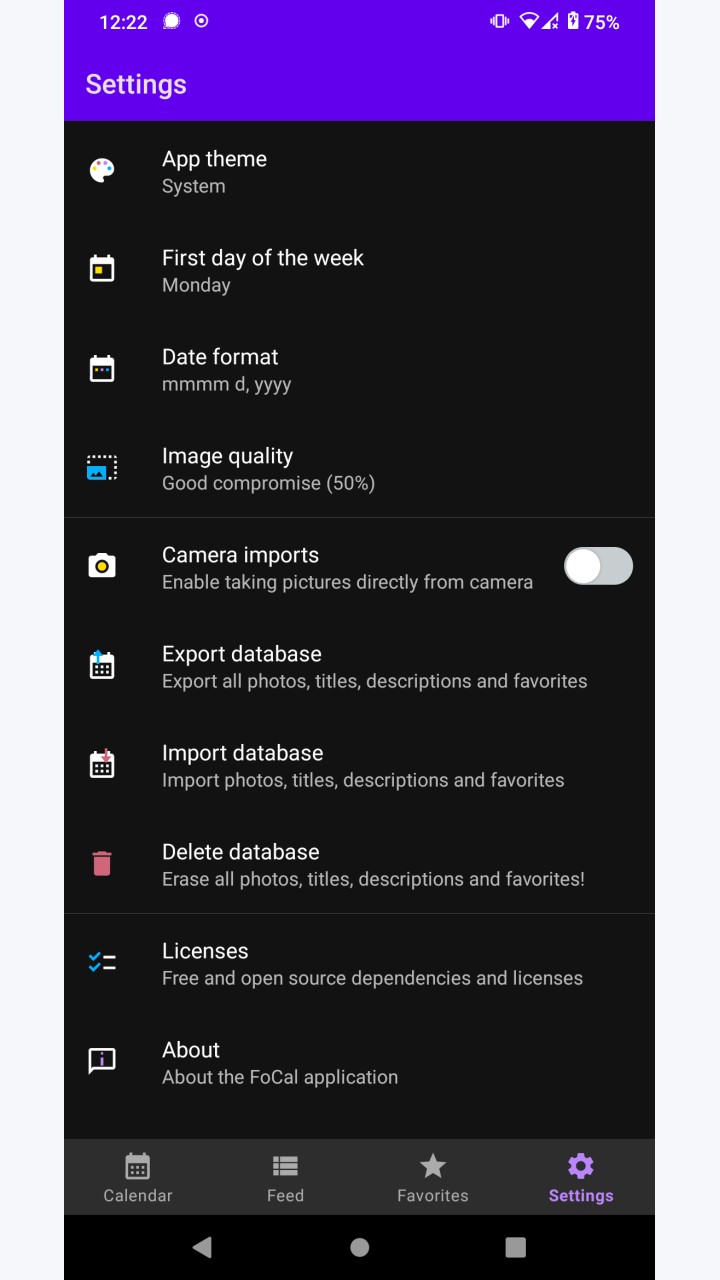Switch to the Feed tab
Image resolution: width=720 pixels, height=1280 pixels.
tap(285, 1177)
